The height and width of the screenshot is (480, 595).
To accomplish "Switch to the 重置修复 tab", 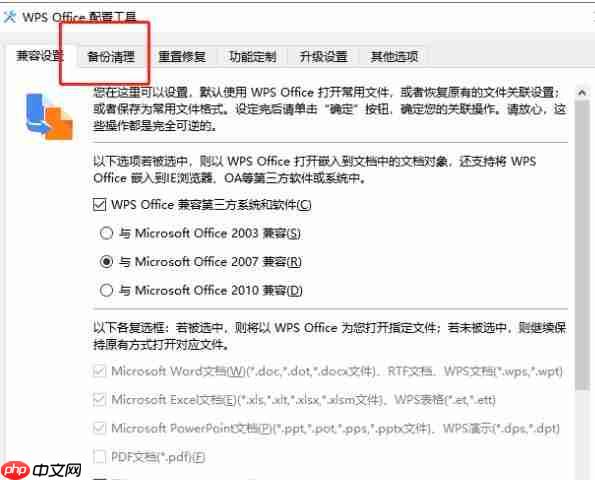I will click(x=182, y=57).
